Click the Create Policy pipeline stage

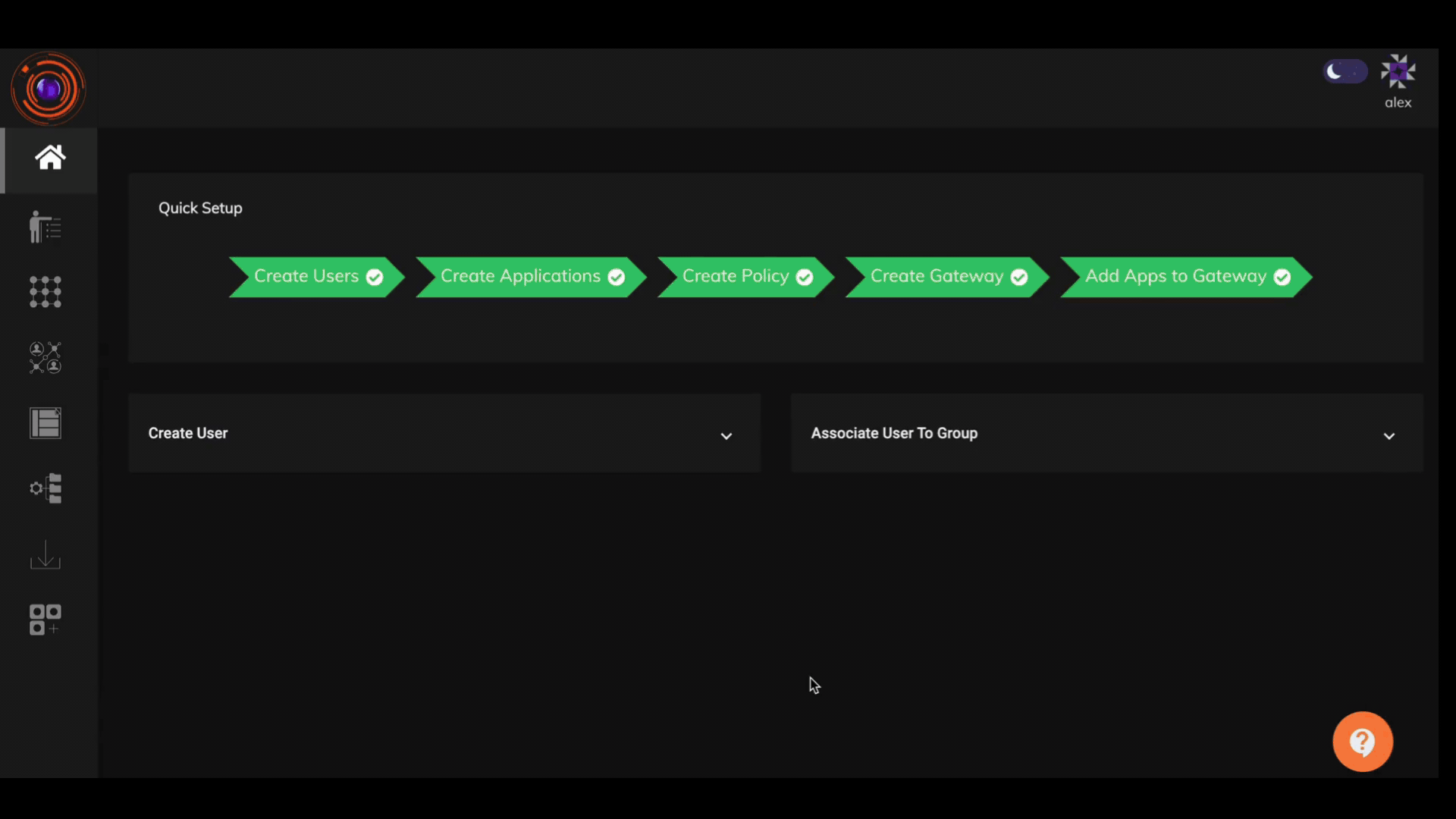click(743, 276)
